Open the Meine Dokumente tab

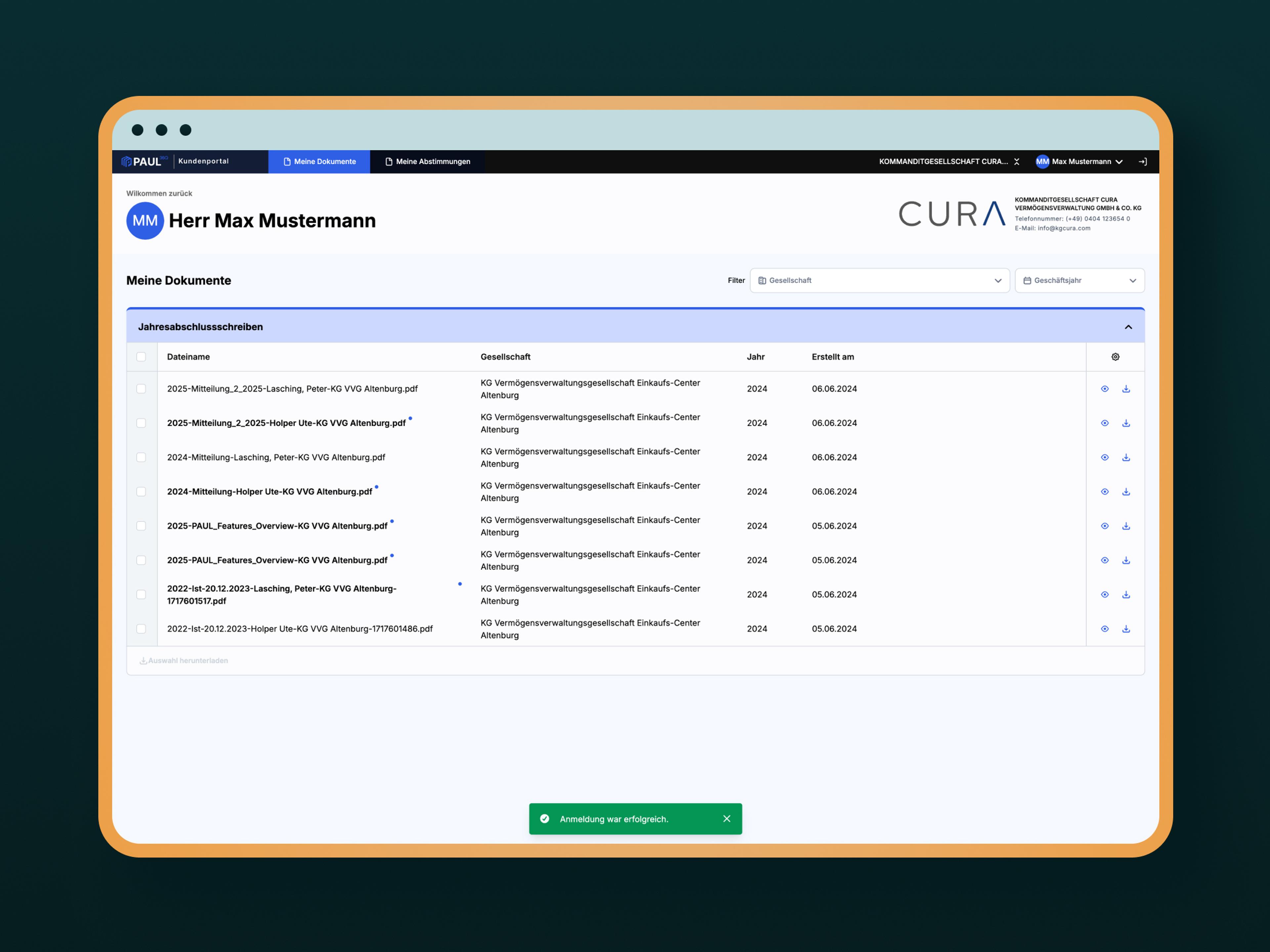pyautogui.click(x=319, y=162)
